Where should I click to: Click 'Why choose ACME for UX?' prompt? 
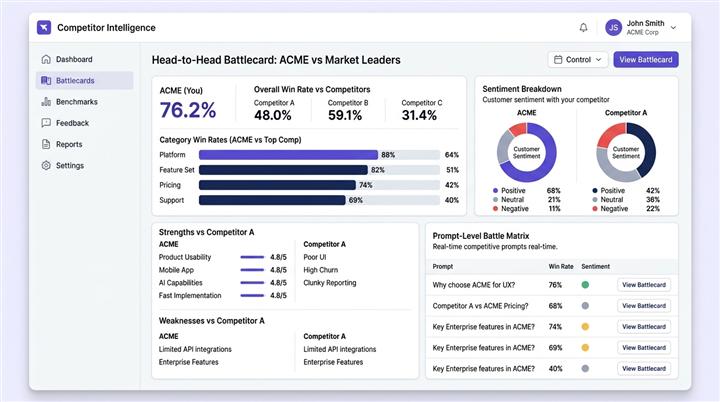point(474,285)
